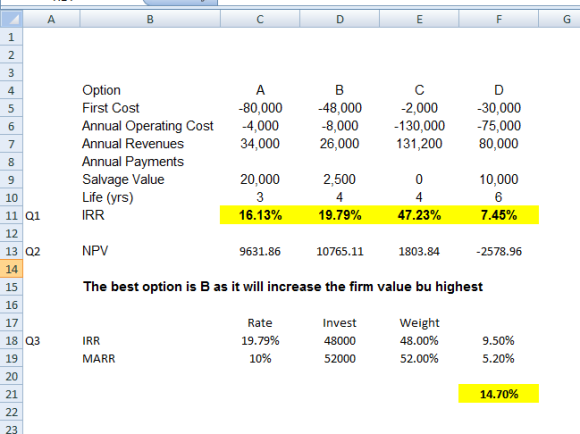Click the -2578.96 NPV cell
The height and width of the screenshot is (434, 580).
point(499,251)
